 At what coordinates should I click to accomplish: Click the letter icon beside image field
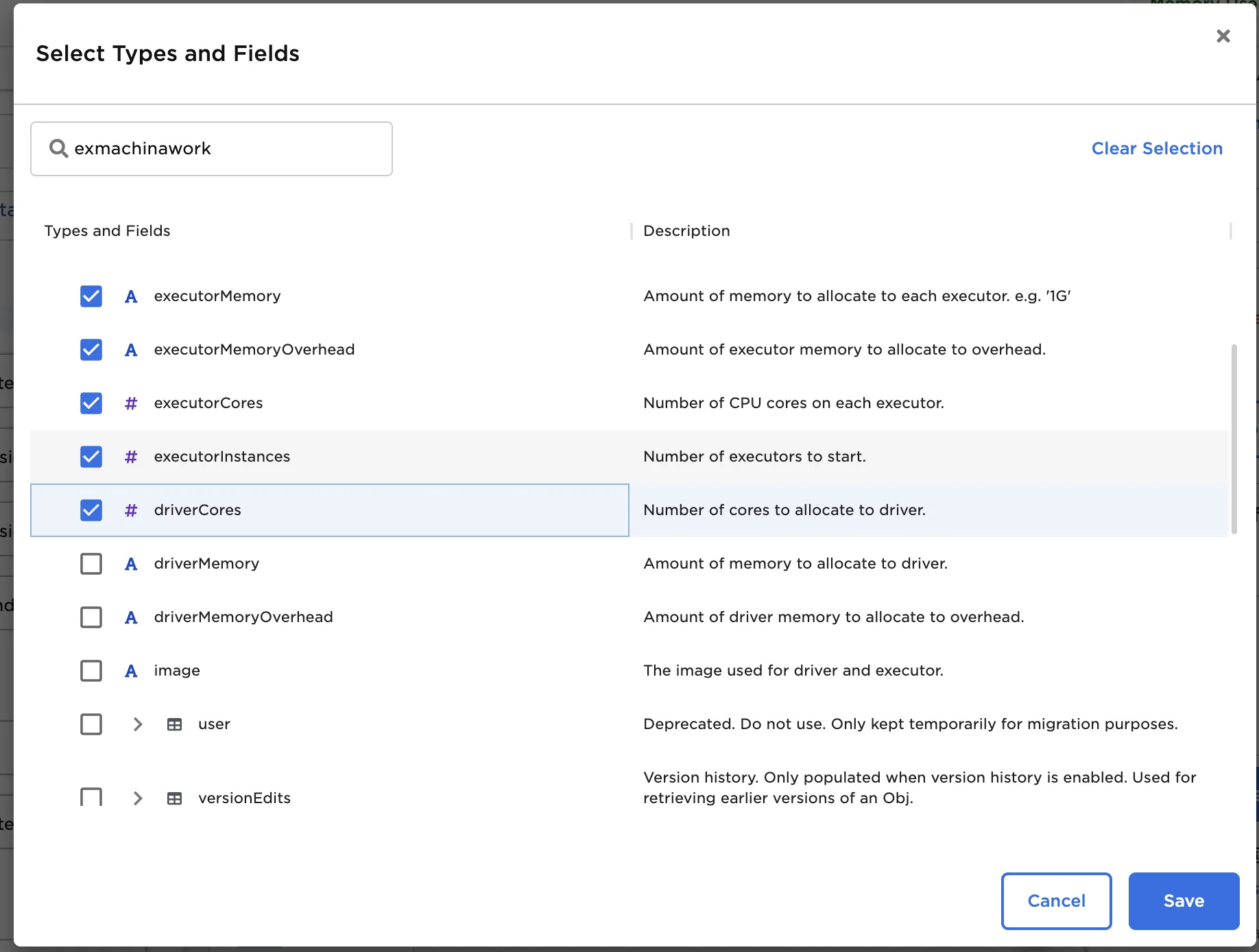tap(131, 671)
